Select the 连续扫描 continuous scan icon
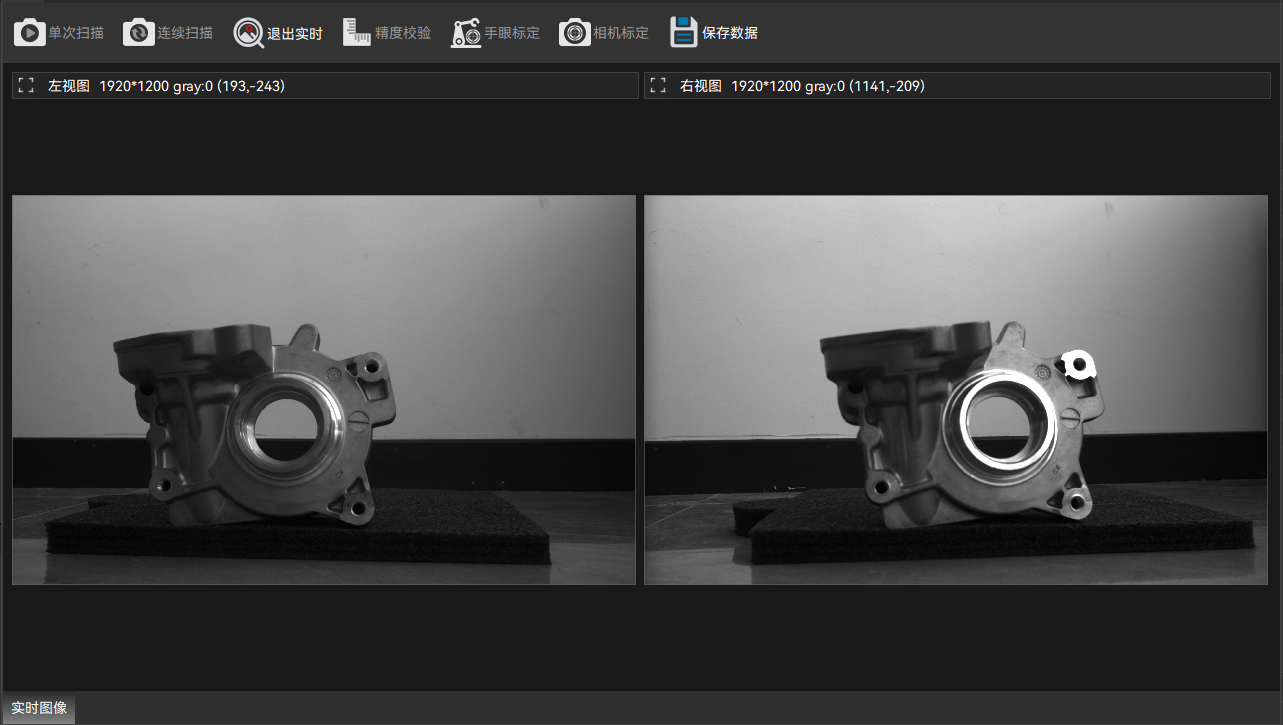The height and width of the screenshot is (725, 1283). coord(138,31)
